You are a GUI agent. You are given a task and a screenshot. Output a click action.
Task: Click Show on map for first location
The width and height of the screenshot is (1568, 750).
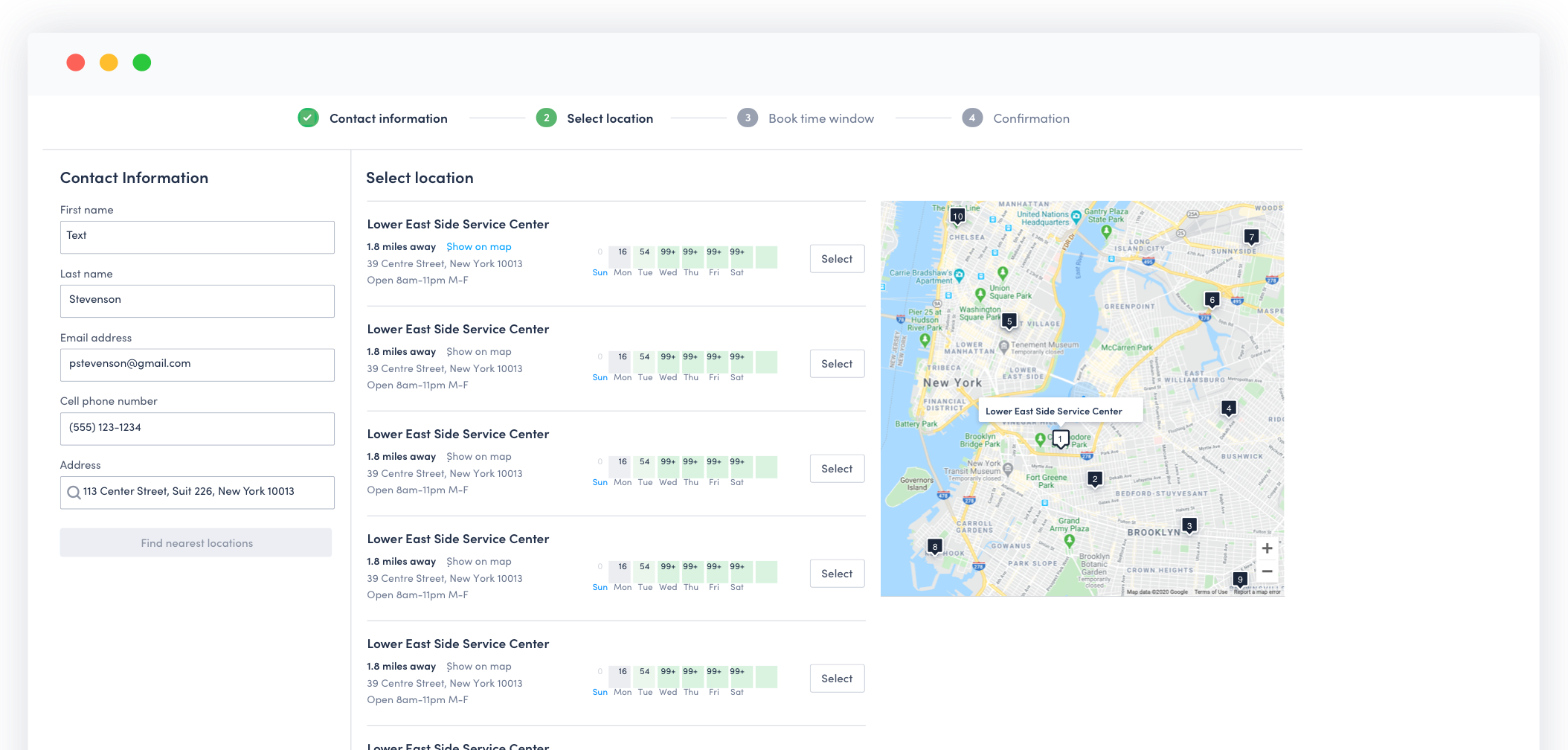tap(478, 247)
